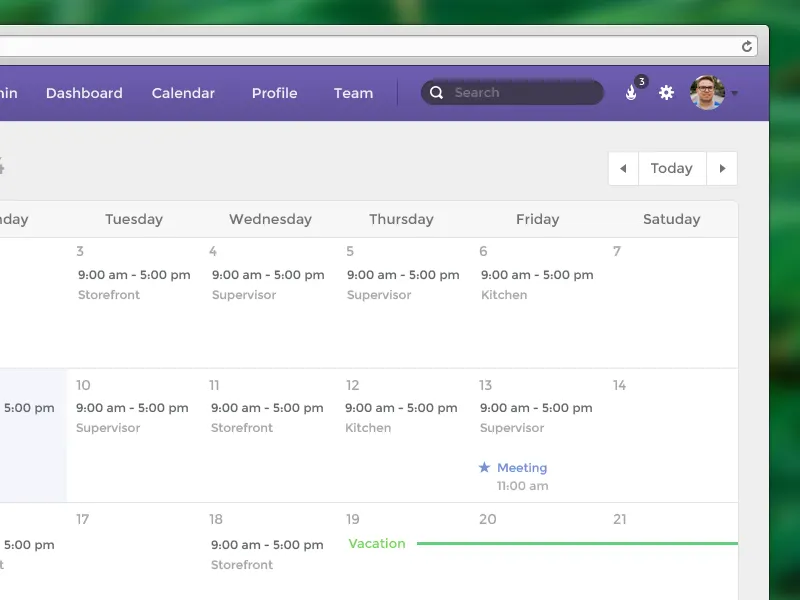Click the Today button
The height and width of the screenshot is (600, 800).
[671, 168]
